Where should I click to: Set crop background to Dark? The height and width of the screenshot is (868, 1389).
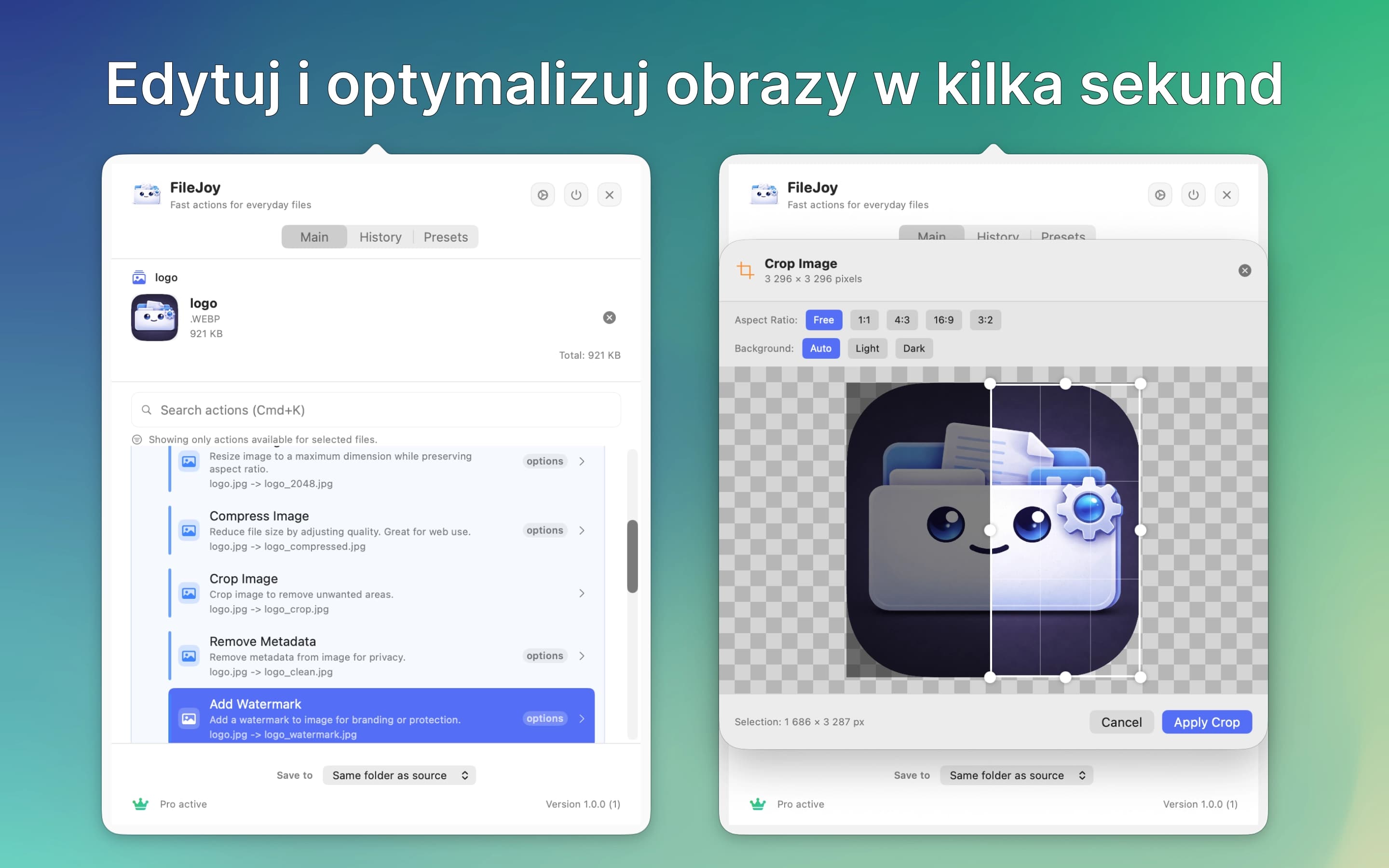(x=914, y=348)
